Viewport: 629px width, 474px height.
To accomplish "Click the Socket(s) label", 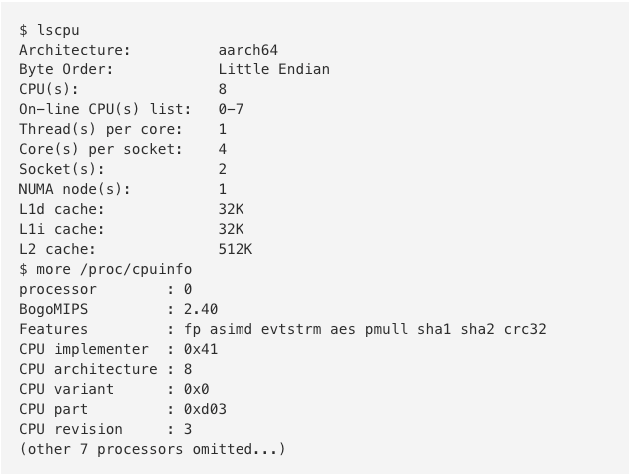I will click(62, 170).
